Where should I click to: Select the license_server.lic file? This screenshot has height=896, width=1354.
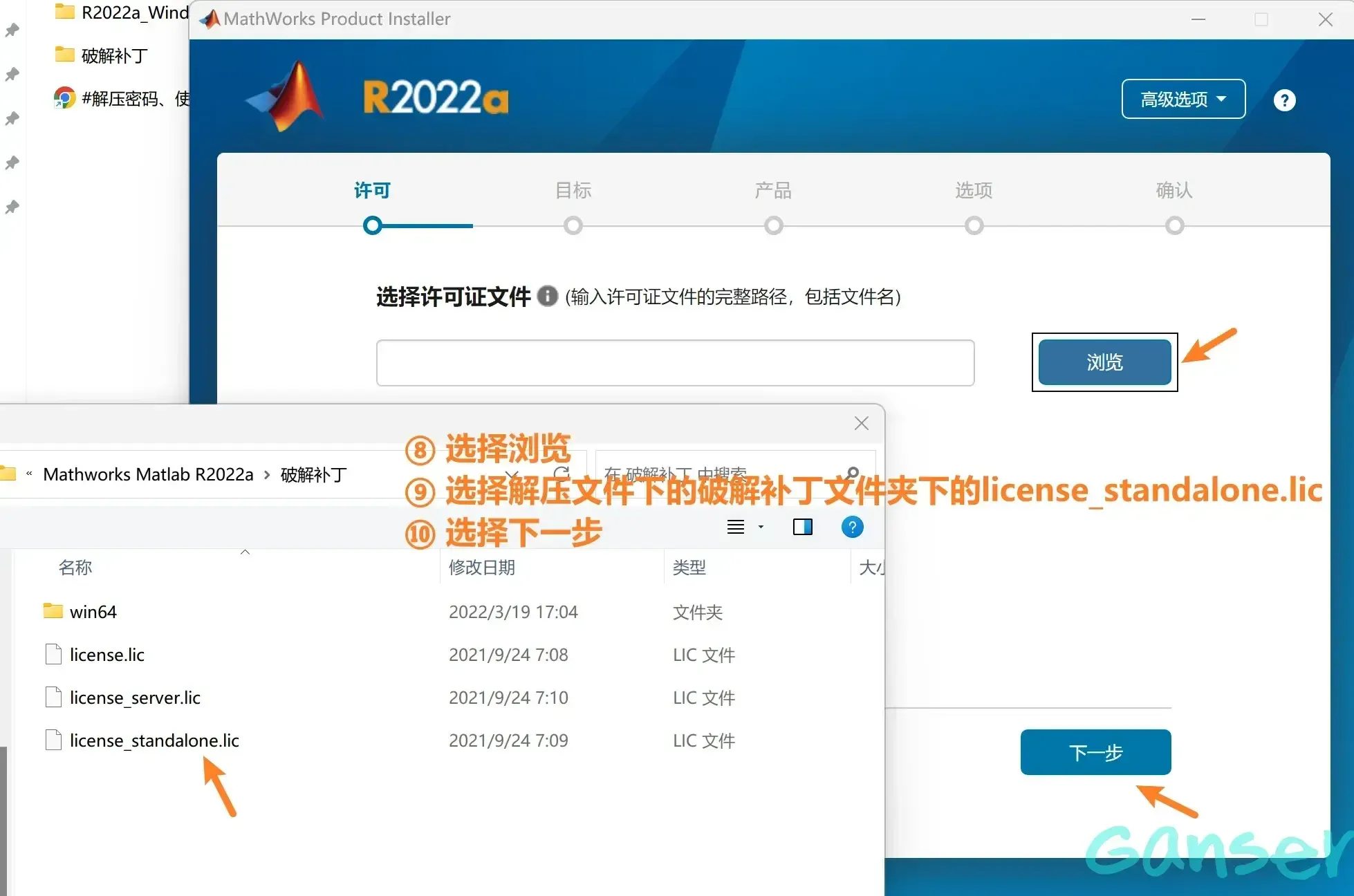[135, 698]
